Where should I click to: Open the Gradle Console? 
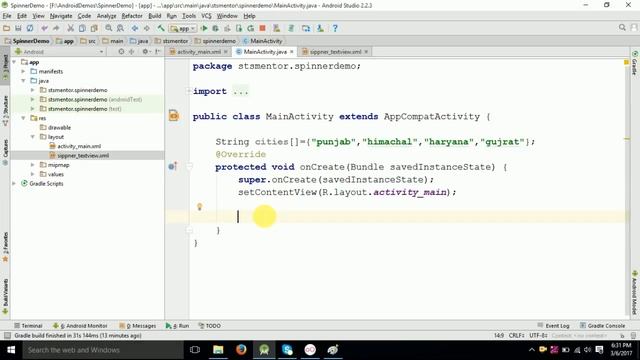click(x=602, y=326)
